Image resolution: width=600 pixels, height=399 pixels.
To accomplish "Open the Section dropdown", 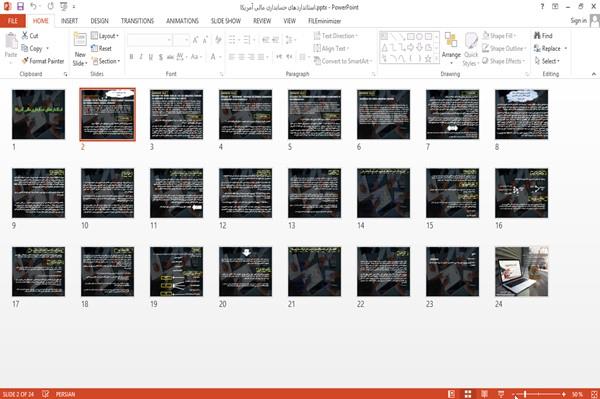I will [x=106, y=61].
